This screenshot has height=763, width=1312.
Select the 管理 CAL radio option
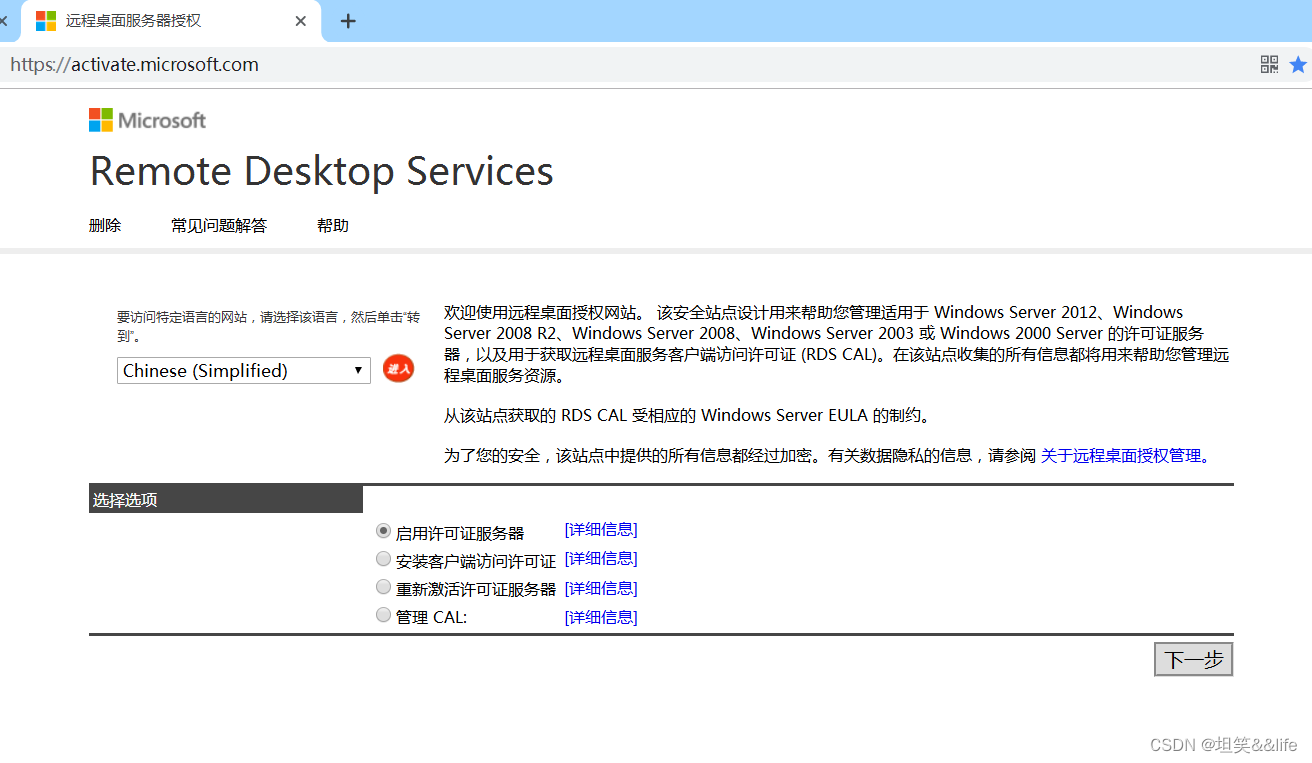pos(383,615)
